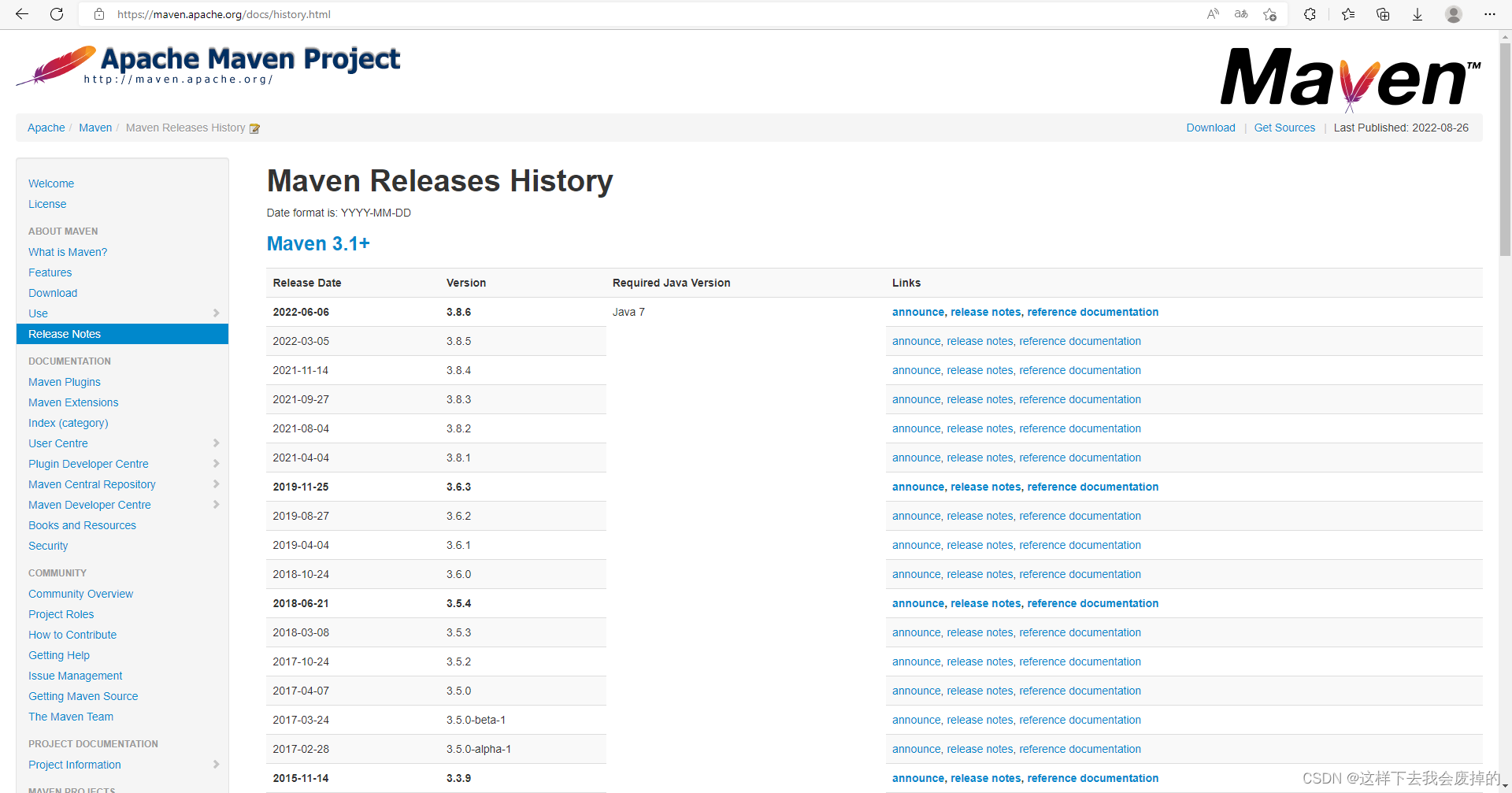
Task: Open Security sidebar link
Action: (48, 546)
